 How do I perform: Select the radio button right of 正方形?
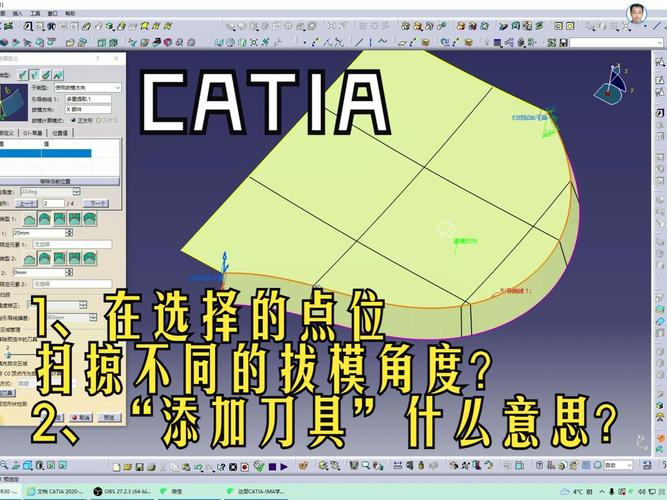pos(99,120)
